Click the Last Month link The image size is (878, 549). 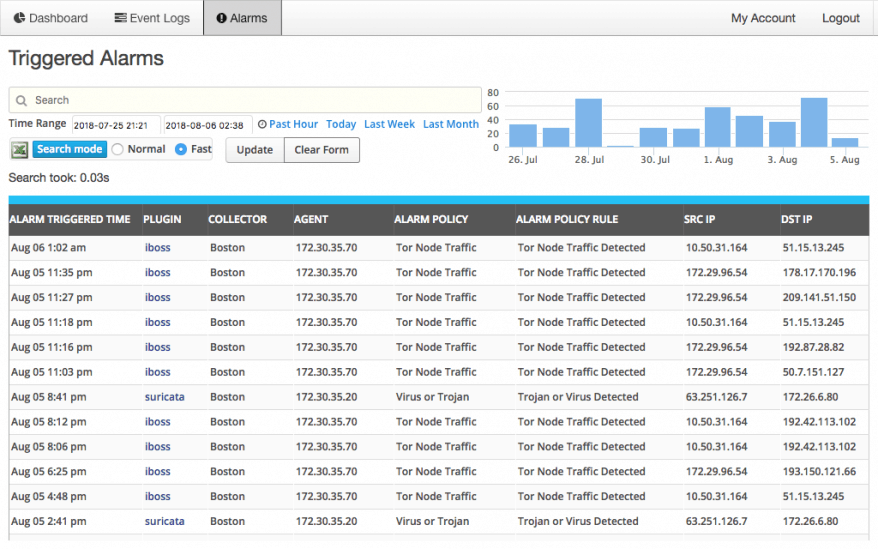451,124
